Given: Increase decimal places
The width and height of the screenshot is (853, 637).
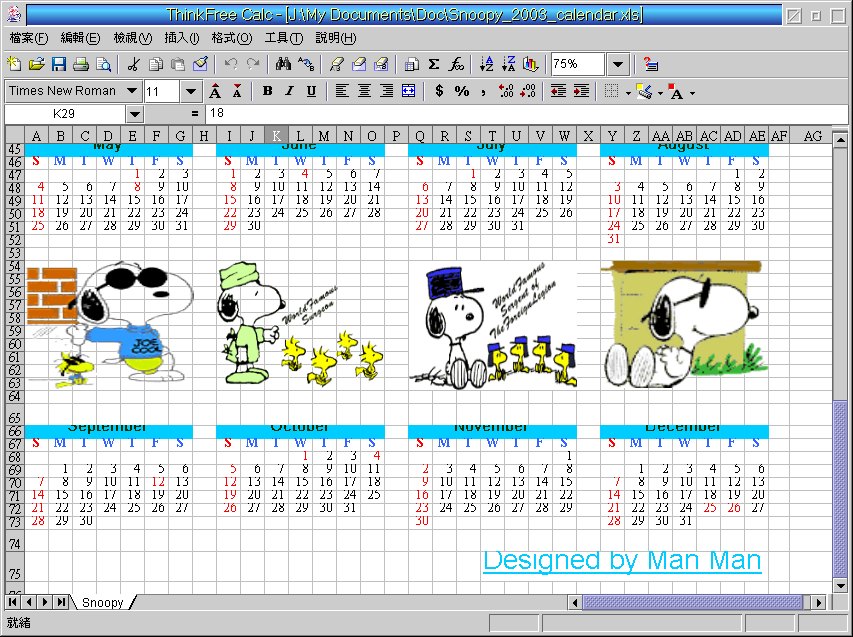Looking at the screenshot, I should pos(506,91).
